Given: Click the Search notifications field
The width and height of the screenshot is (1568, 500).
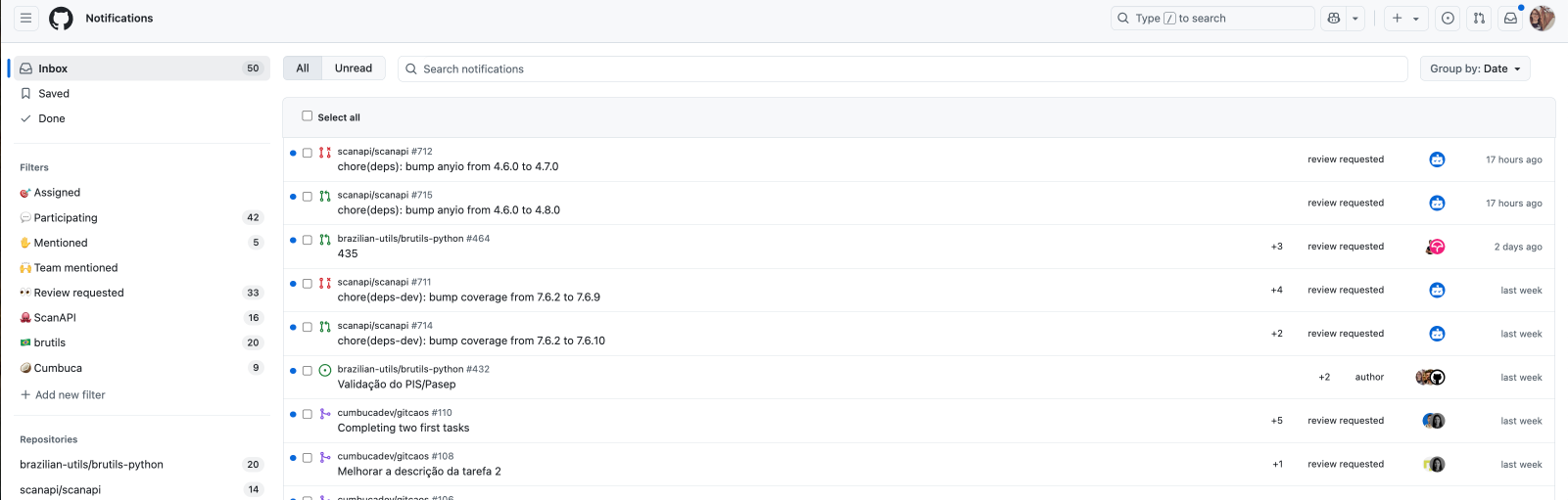Looking at the screenshot, I should click(901, 68).
